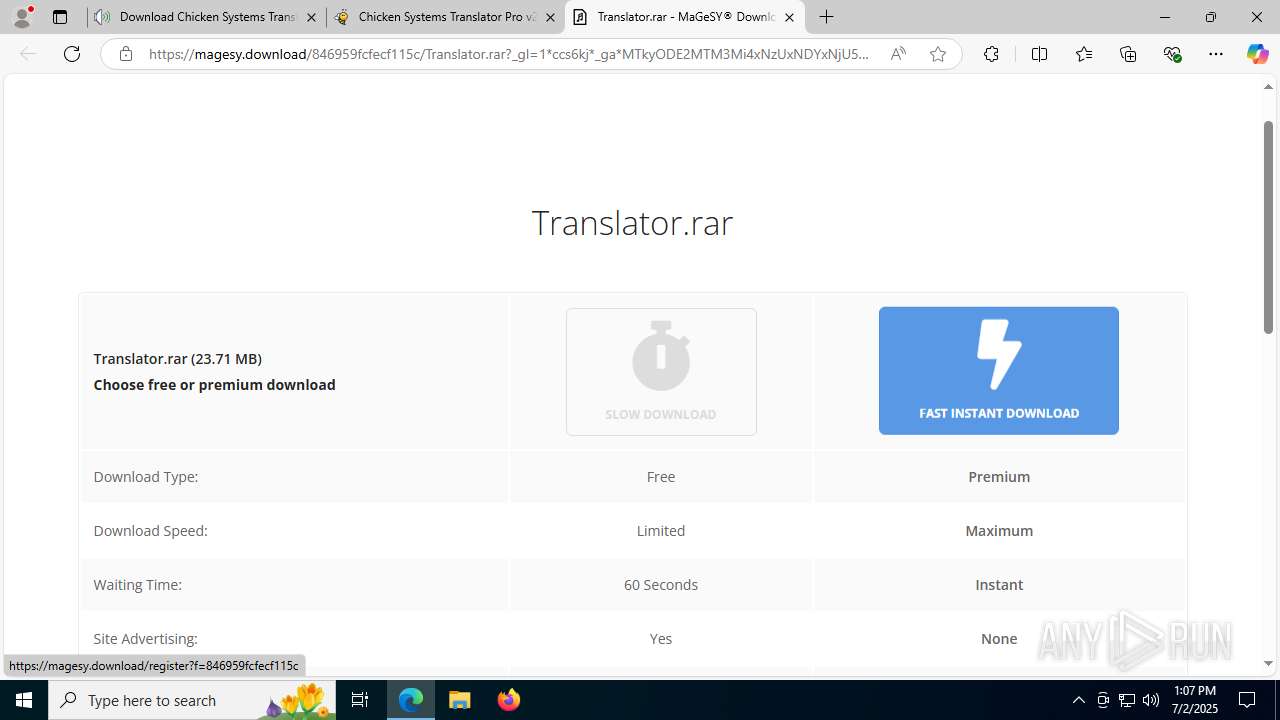The height and width of the screenshot is (720, 1280).
Task: Click Choose free or premium download text
Action: click(x=215, y=384)
